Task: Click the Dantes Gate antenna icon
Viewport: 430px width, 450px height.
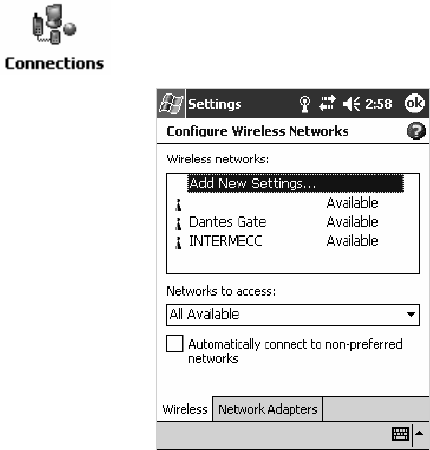Action: pyautogui.click(x=178, y=224)
